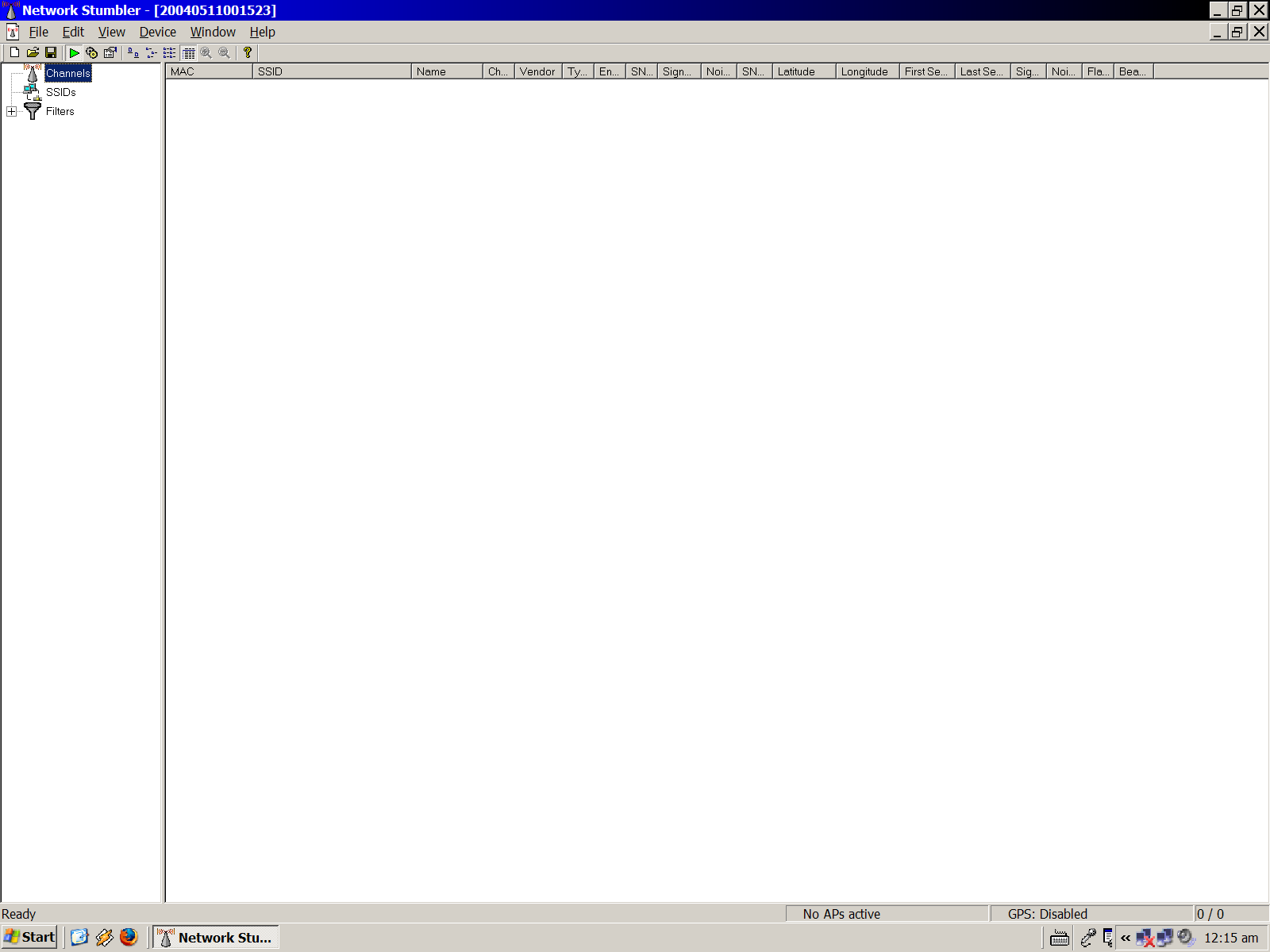1270x952 pixels.
Task: Switch to large icons view
Action: pyautogui.click(x=133, y=52)
